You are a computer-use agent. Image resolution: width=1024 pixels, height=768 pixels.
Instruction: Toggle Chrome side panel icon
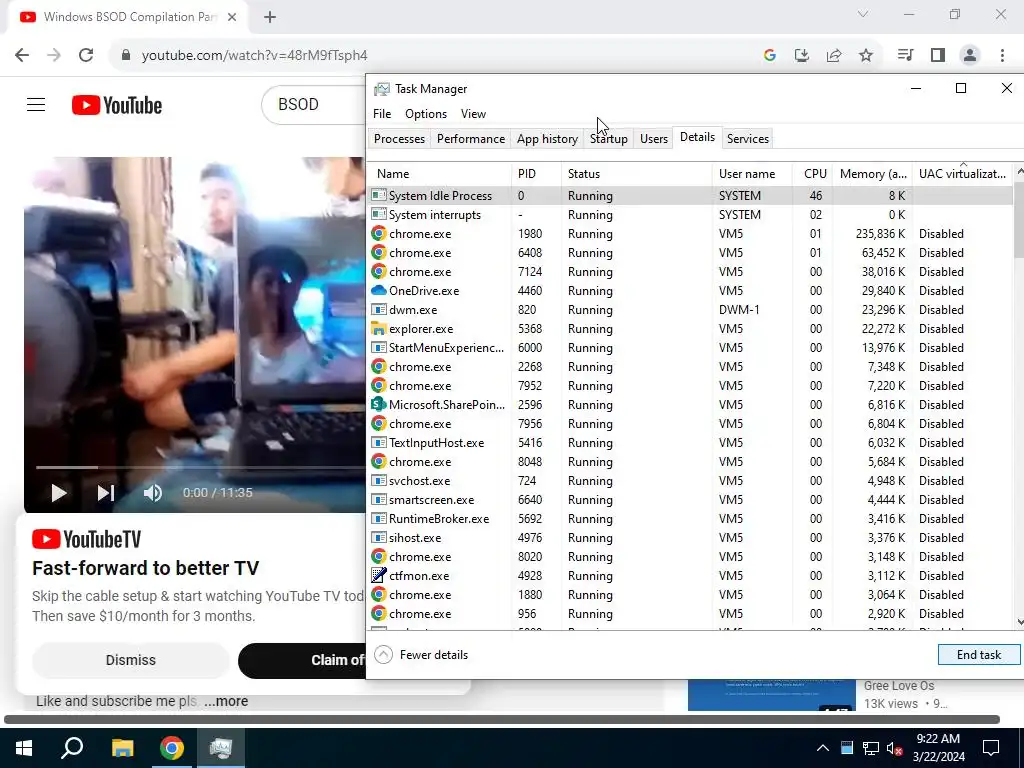(x=938, y=55)
